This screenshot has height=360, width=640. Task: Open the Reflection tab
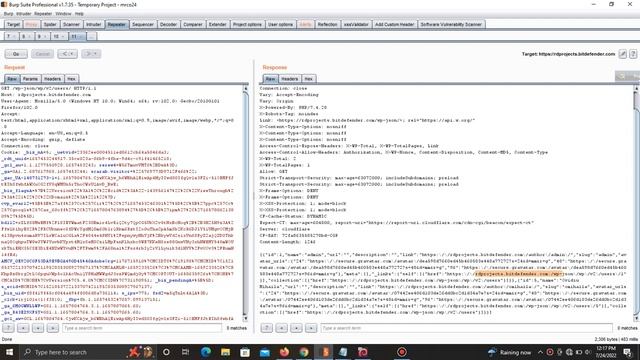[327, 24]
